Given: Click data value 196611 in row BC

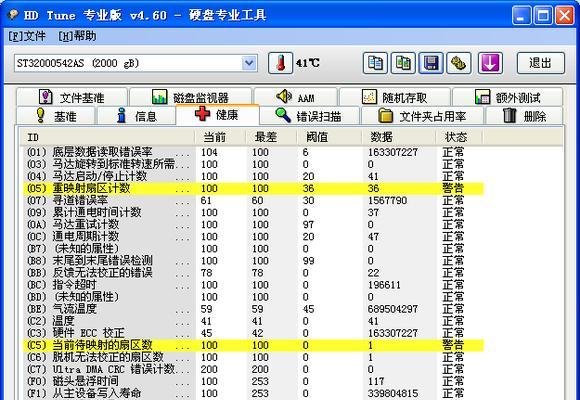Looking at the screenshot, I should coord(384,285).
